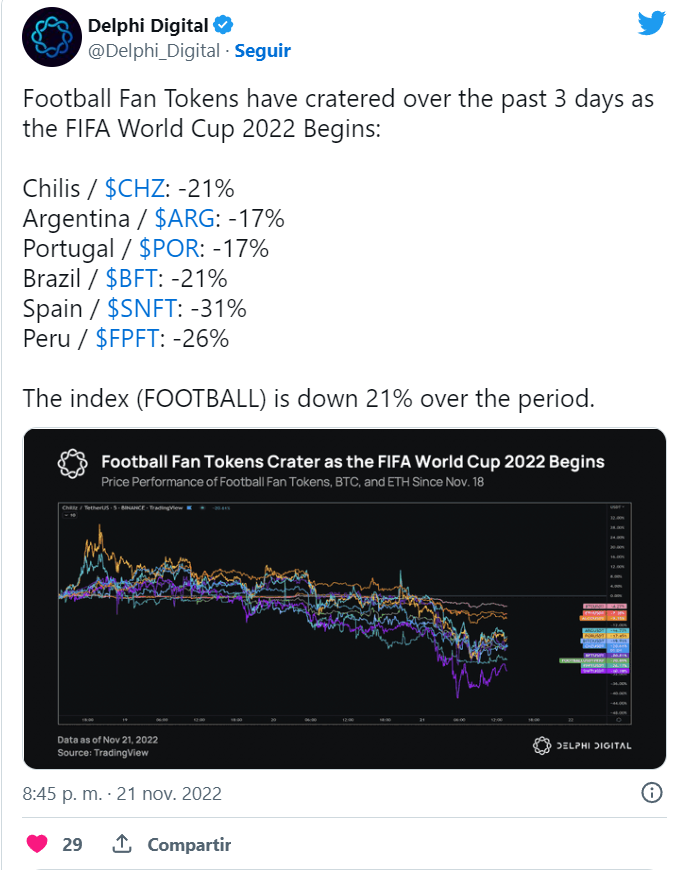Click the blue verified badge icon

(x=223, y=26)
